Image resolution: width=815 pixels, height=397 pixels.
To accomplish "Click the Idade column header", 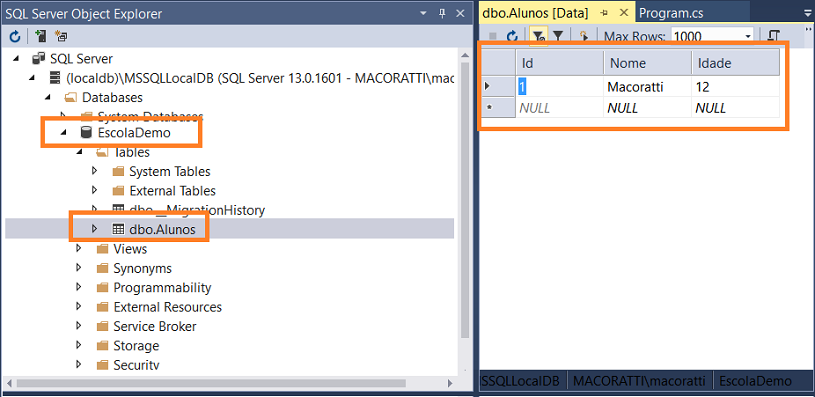I will tap(735, 63).
